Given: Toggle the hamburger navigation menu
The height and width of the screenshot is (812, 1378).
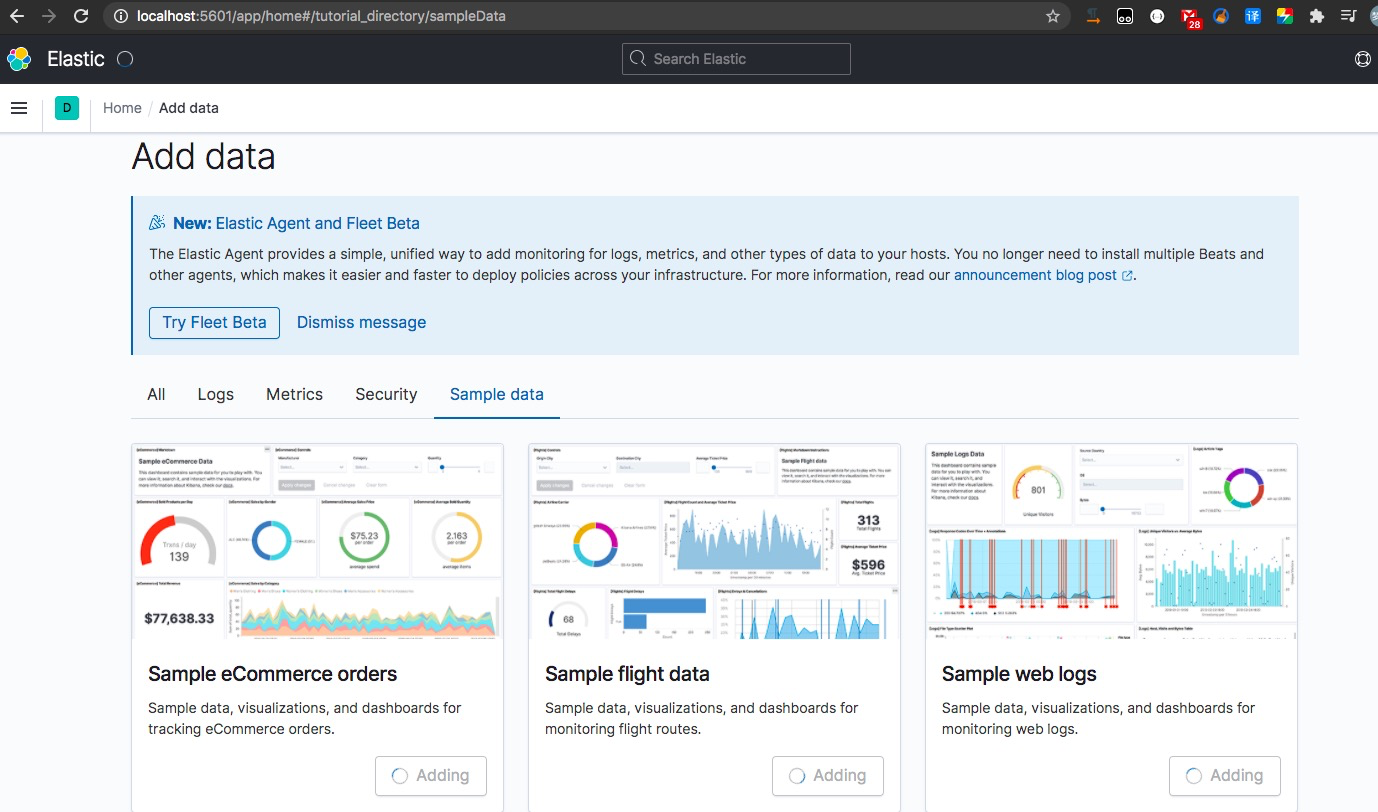Looking at the screenshot, I should [19, 108].
